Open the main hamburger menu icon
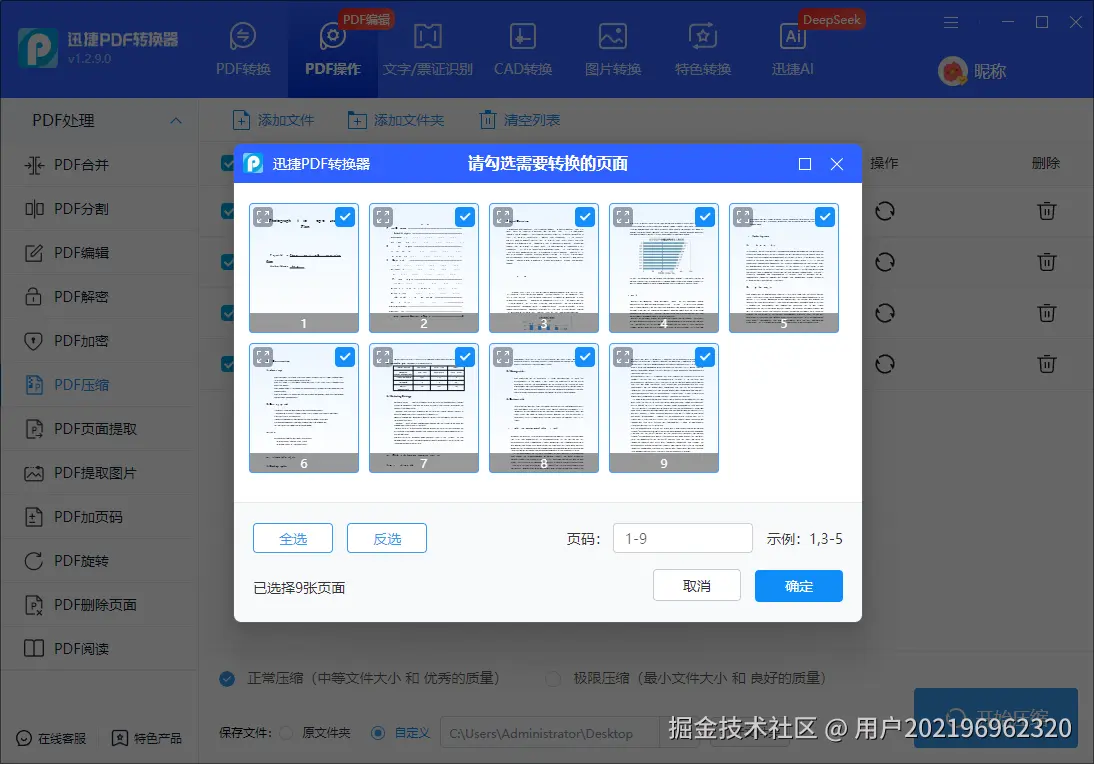 [x=951, y=22]
